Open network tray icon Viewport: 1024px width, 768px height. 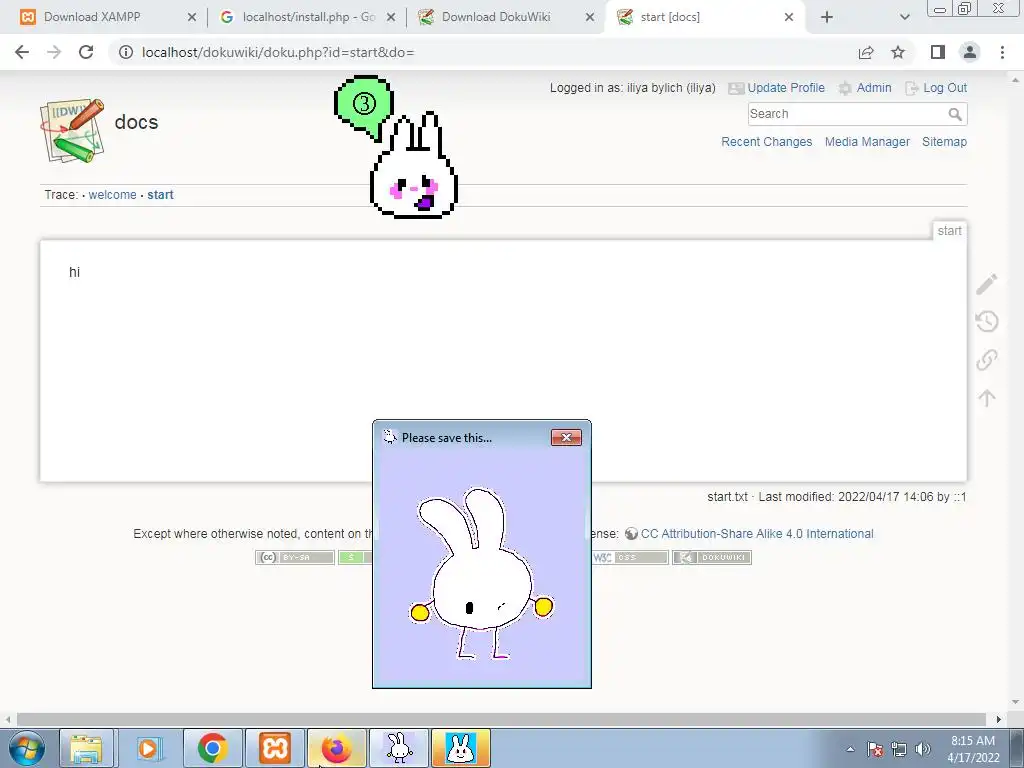pyautogui.click(x=899, y=749)
